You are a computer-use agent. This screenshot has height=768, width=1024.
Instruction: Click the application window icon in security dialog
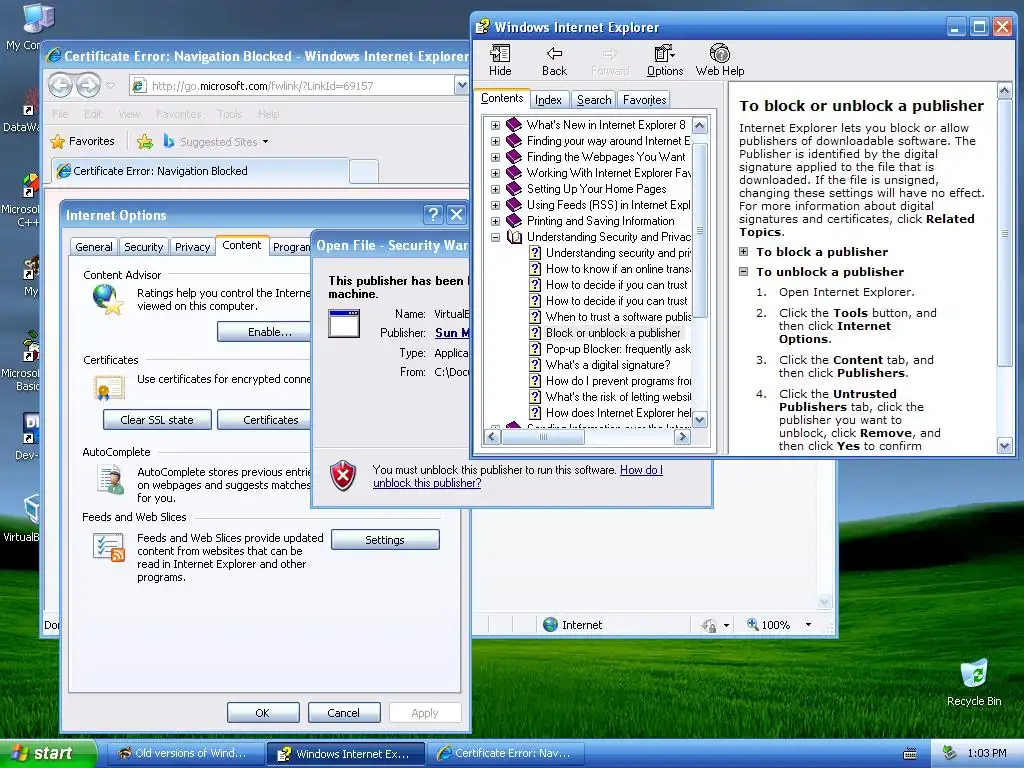344,323
